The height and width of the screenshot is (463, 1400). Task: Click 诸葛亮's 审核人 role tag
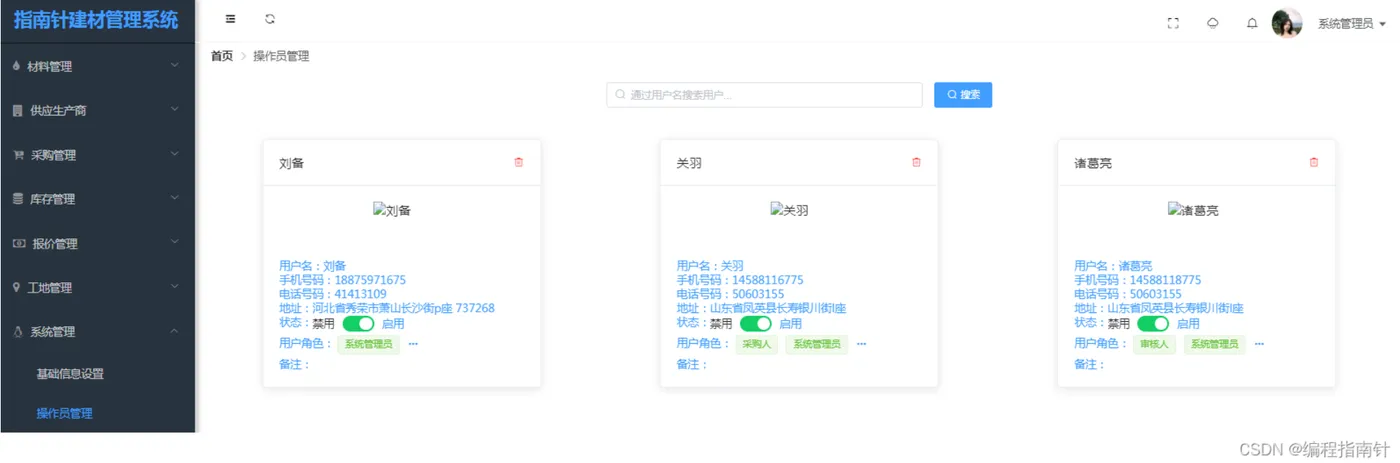(x=1154, y=344)
